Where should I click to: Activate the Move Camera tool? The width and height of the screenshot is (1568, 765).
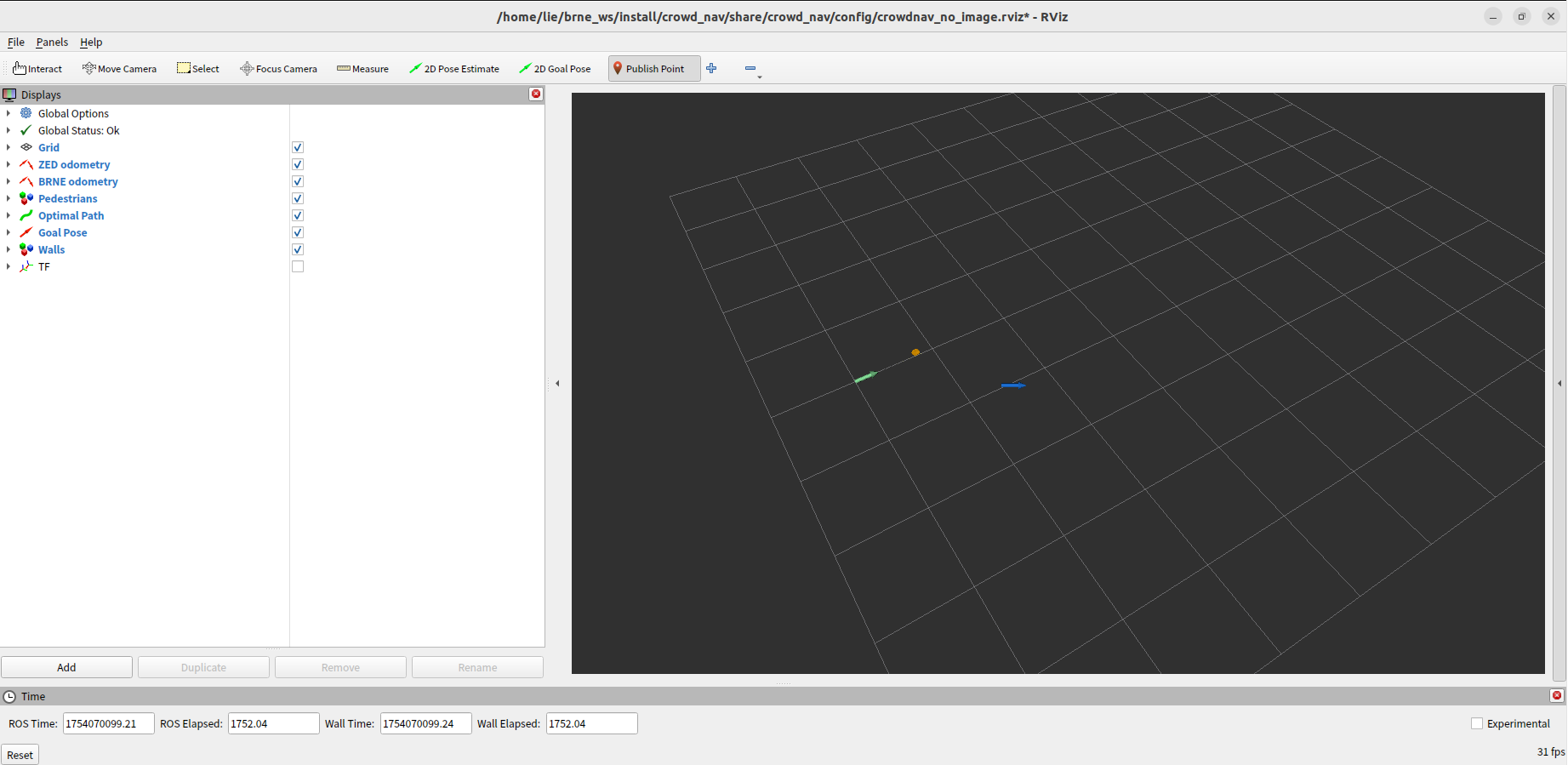(119, 69)
